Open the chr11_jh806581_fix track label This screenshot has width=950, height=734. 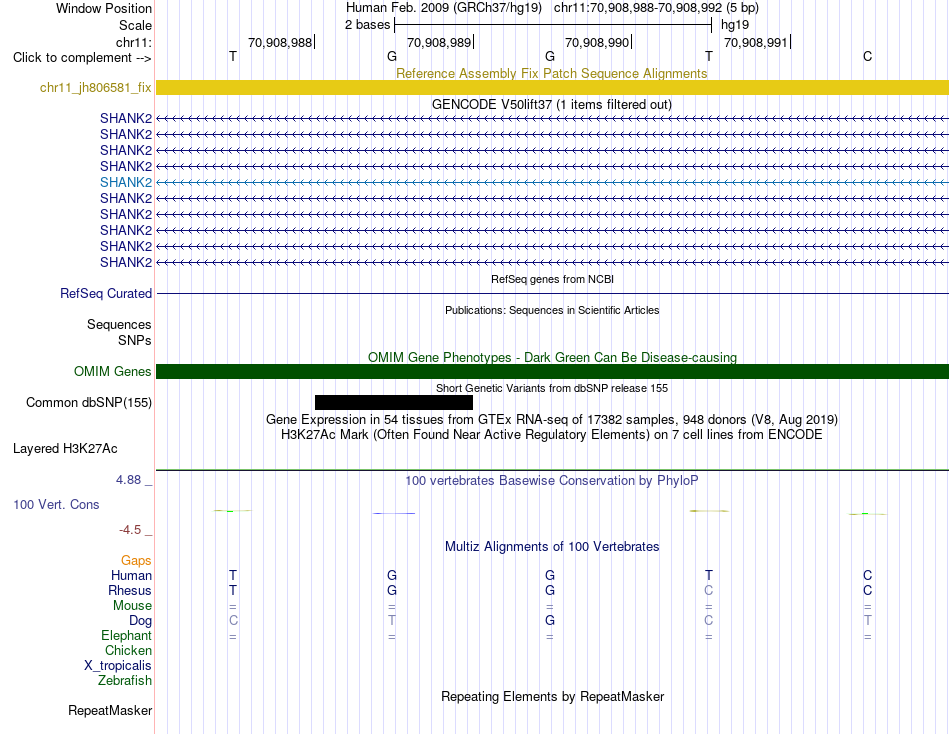95,87
